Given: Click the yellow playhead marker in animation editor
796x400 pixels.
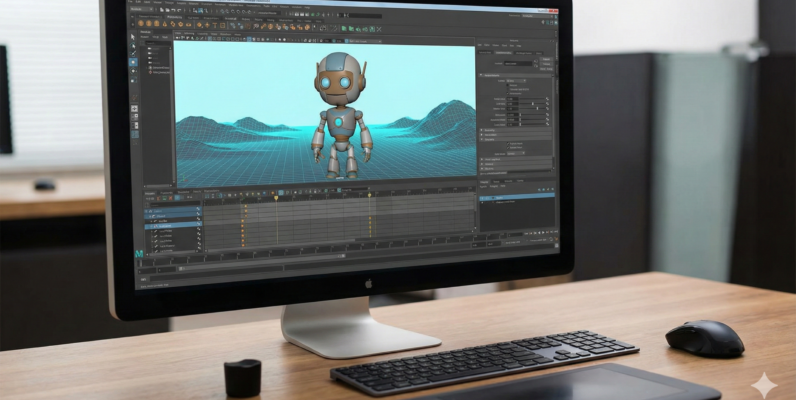Looking at the screenshot, I should click(276, 198).
